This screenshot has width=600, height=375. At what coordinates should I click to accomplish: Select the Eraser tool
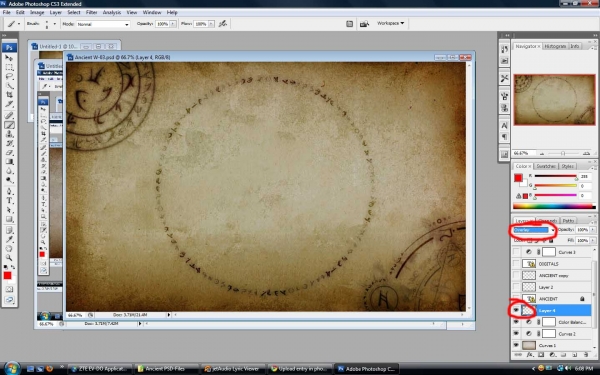coord(9,152)
